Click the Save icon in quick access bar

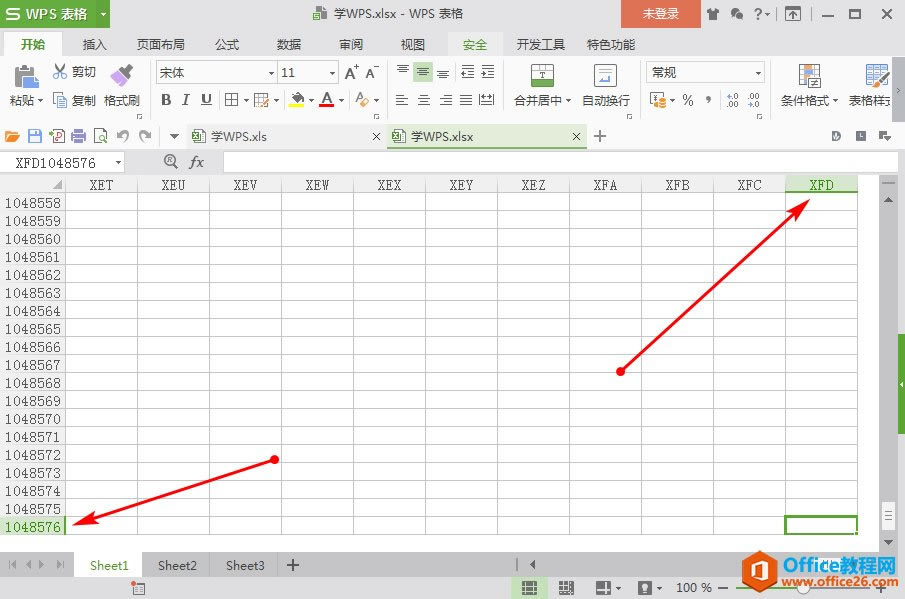pos(35,135)
